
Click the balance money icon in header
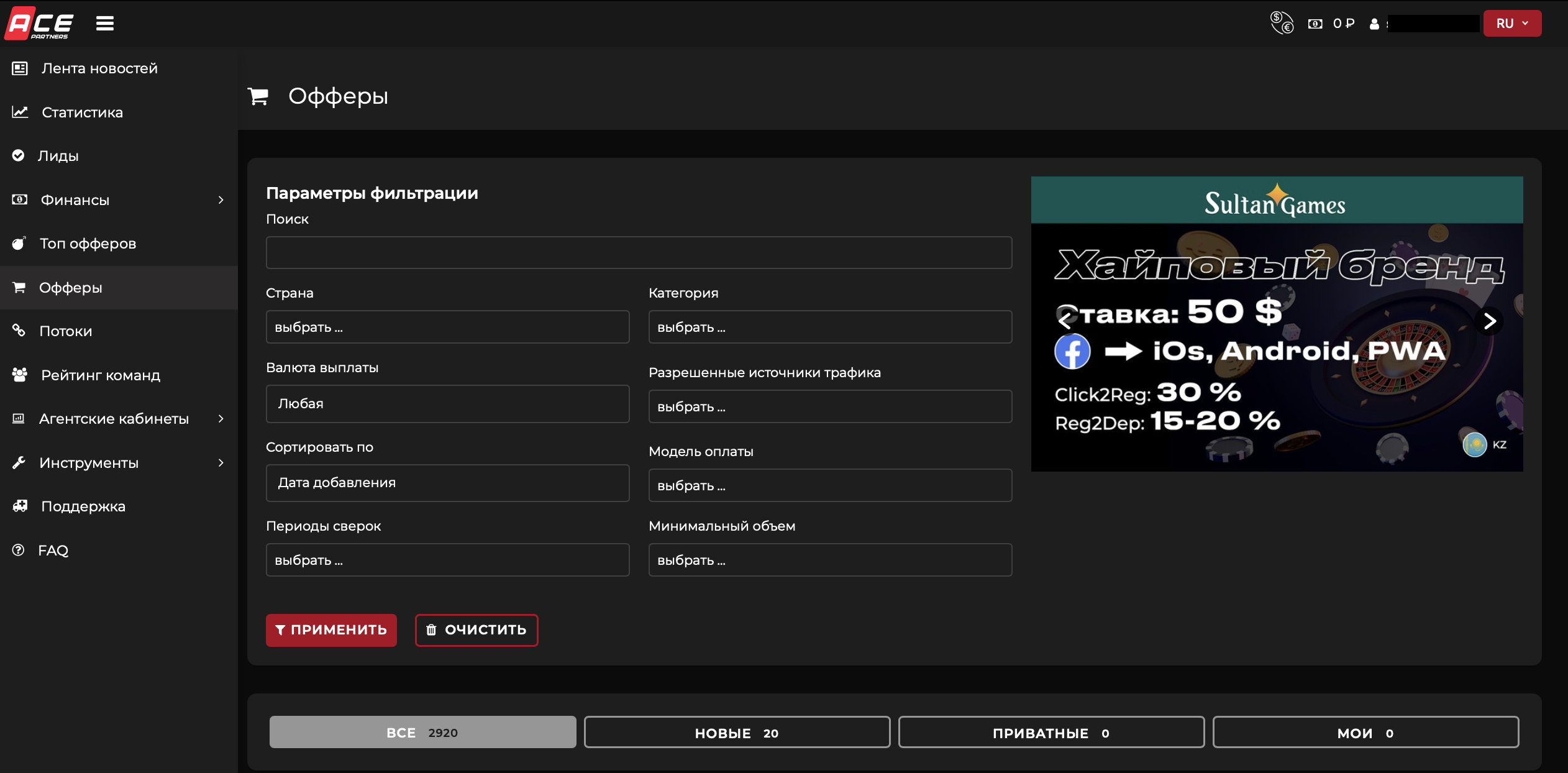[1315, 24]
